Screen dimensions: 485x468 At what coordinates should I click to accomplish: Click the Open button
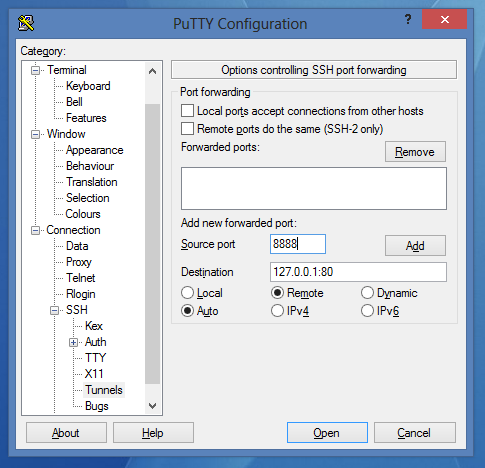327,433
